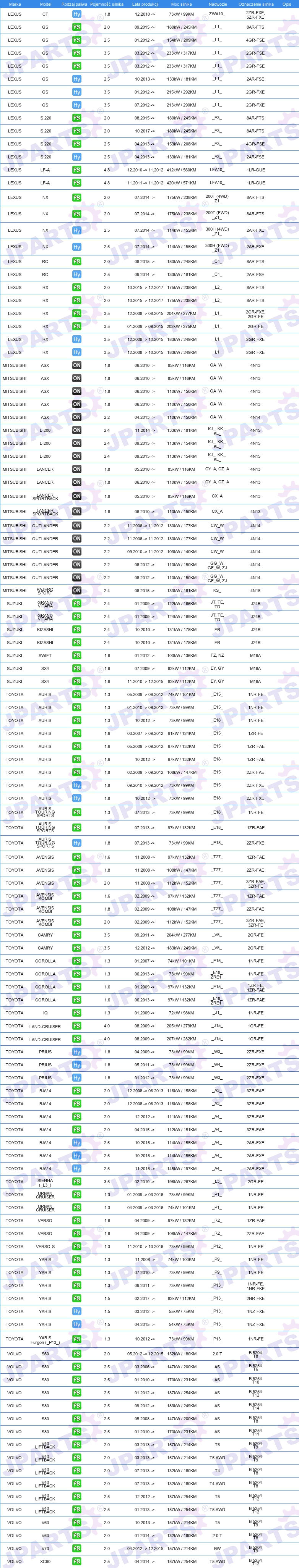Select the 2ZR-FXE, 5ZR-FXE engine code cell
The image size is (299, 1568).
[255, 14]
